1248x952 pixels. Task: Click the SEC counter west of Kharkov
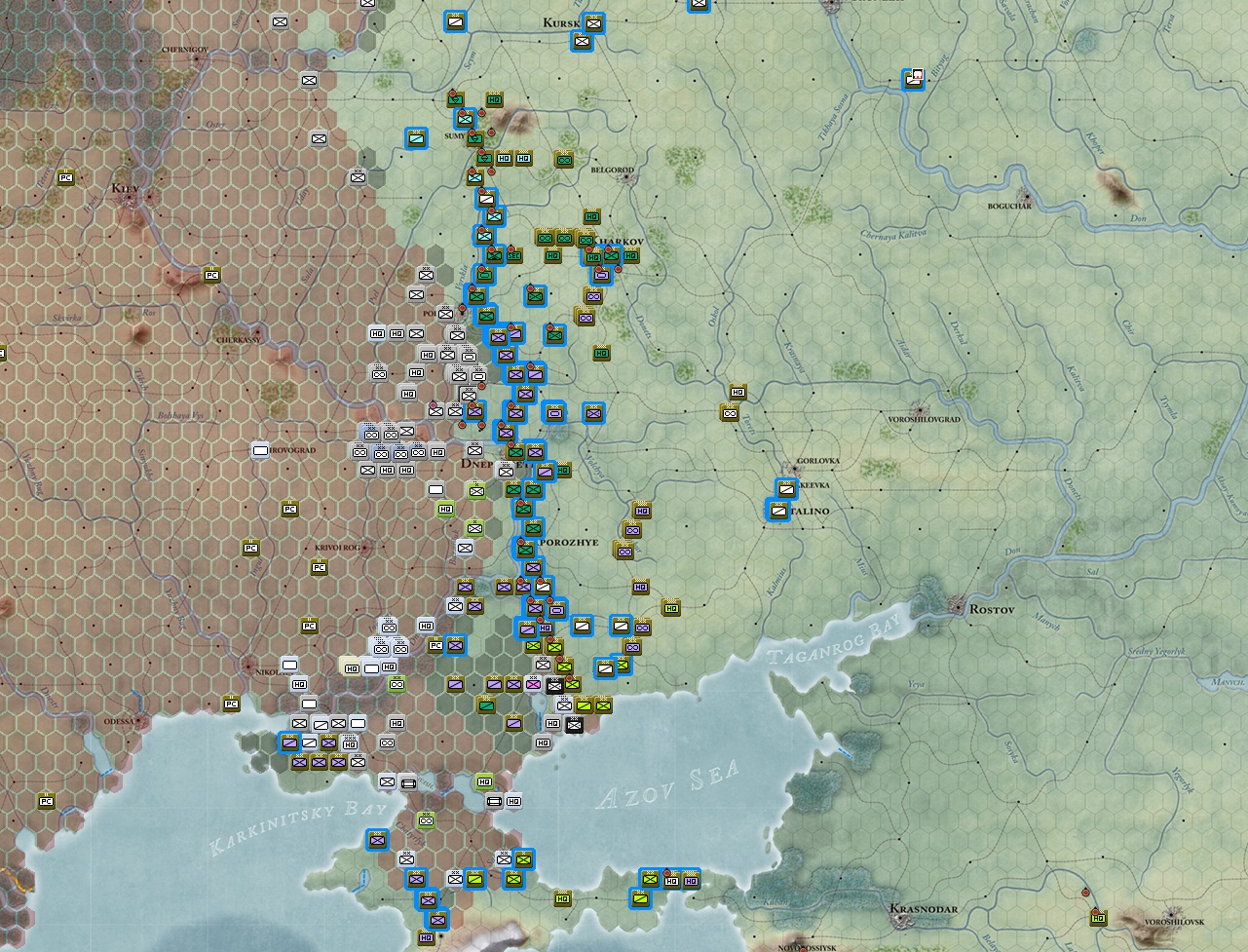pos(513,255)
